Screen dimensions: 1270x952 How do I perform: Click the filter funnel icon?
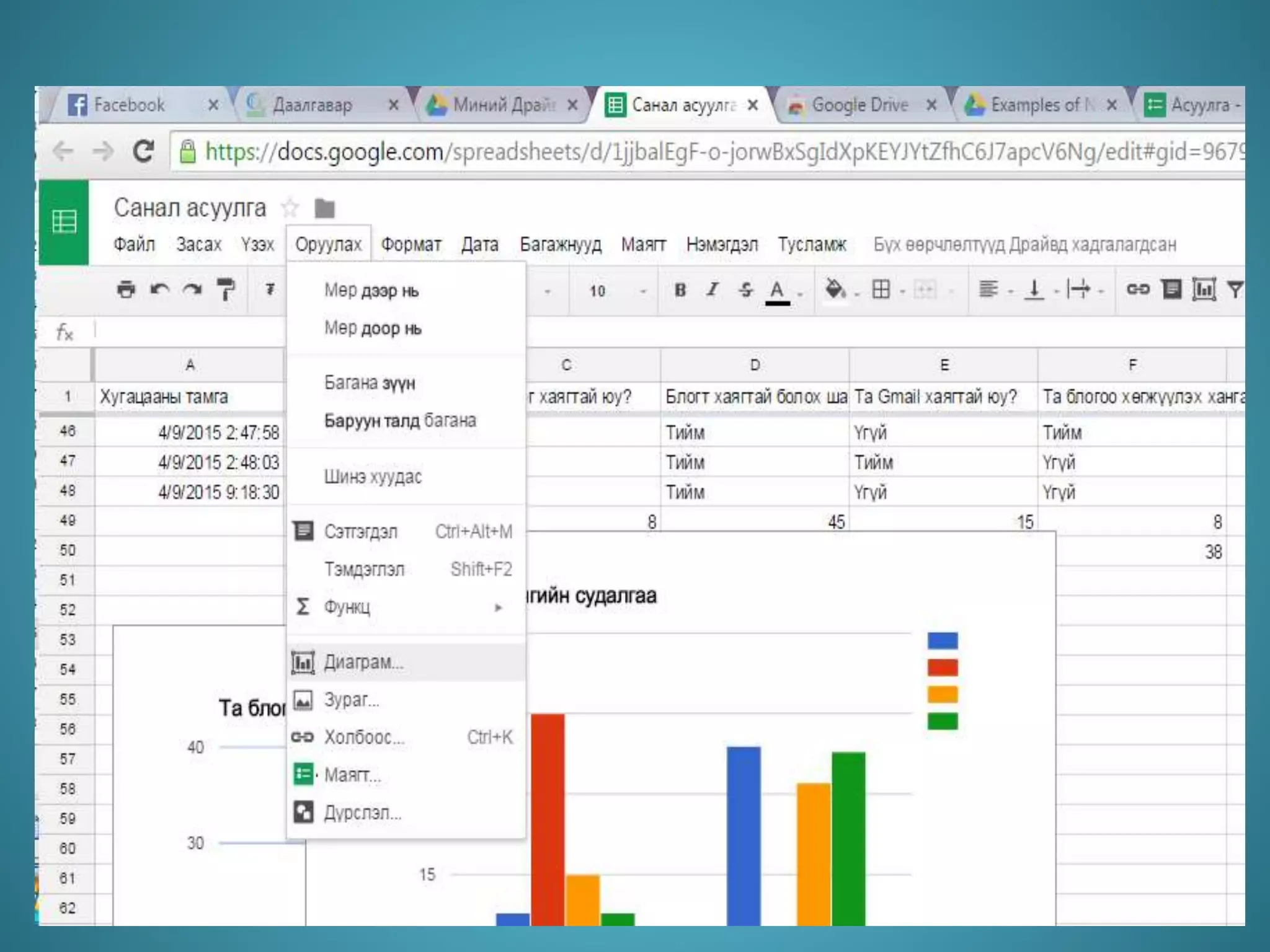tap(1235, 289)
